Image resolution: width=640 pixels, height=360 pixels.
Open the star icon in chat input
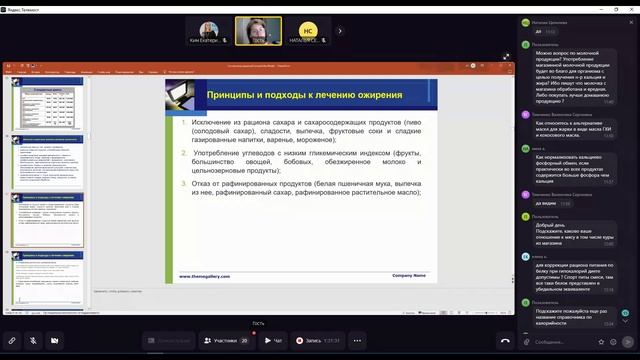click(x=601, y=342)
